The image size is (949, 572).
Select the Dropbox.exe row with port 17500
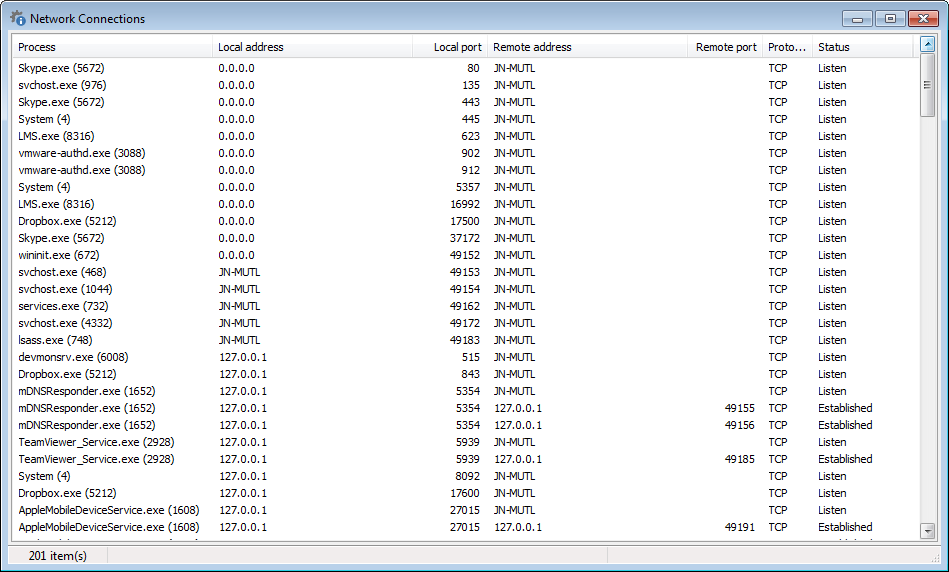pyautogui.click(x=465, y=221)
